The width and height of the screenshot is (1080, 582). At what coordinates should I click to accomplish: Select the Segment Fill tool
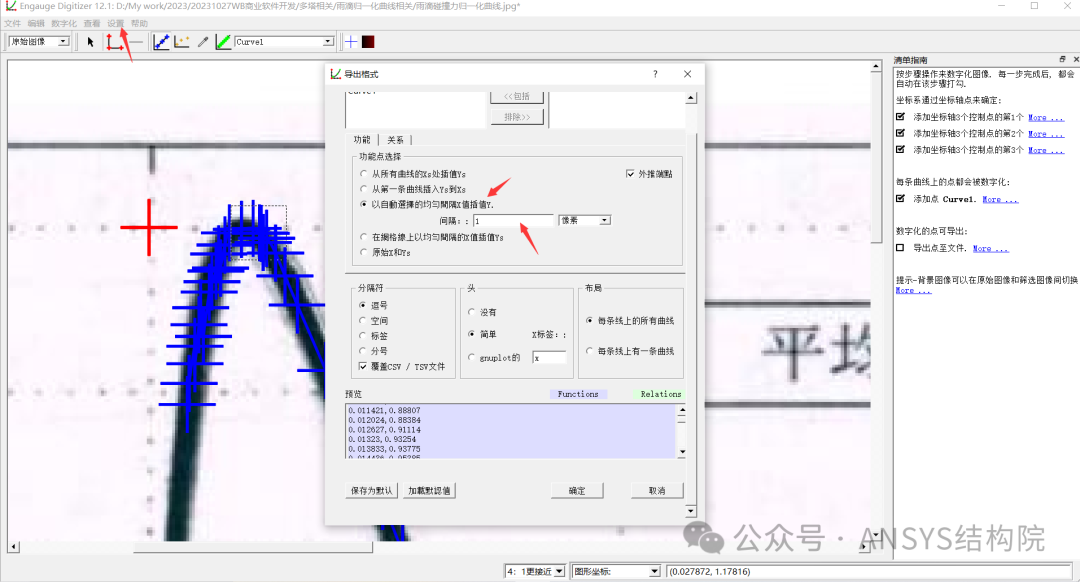tap(222, 42)
